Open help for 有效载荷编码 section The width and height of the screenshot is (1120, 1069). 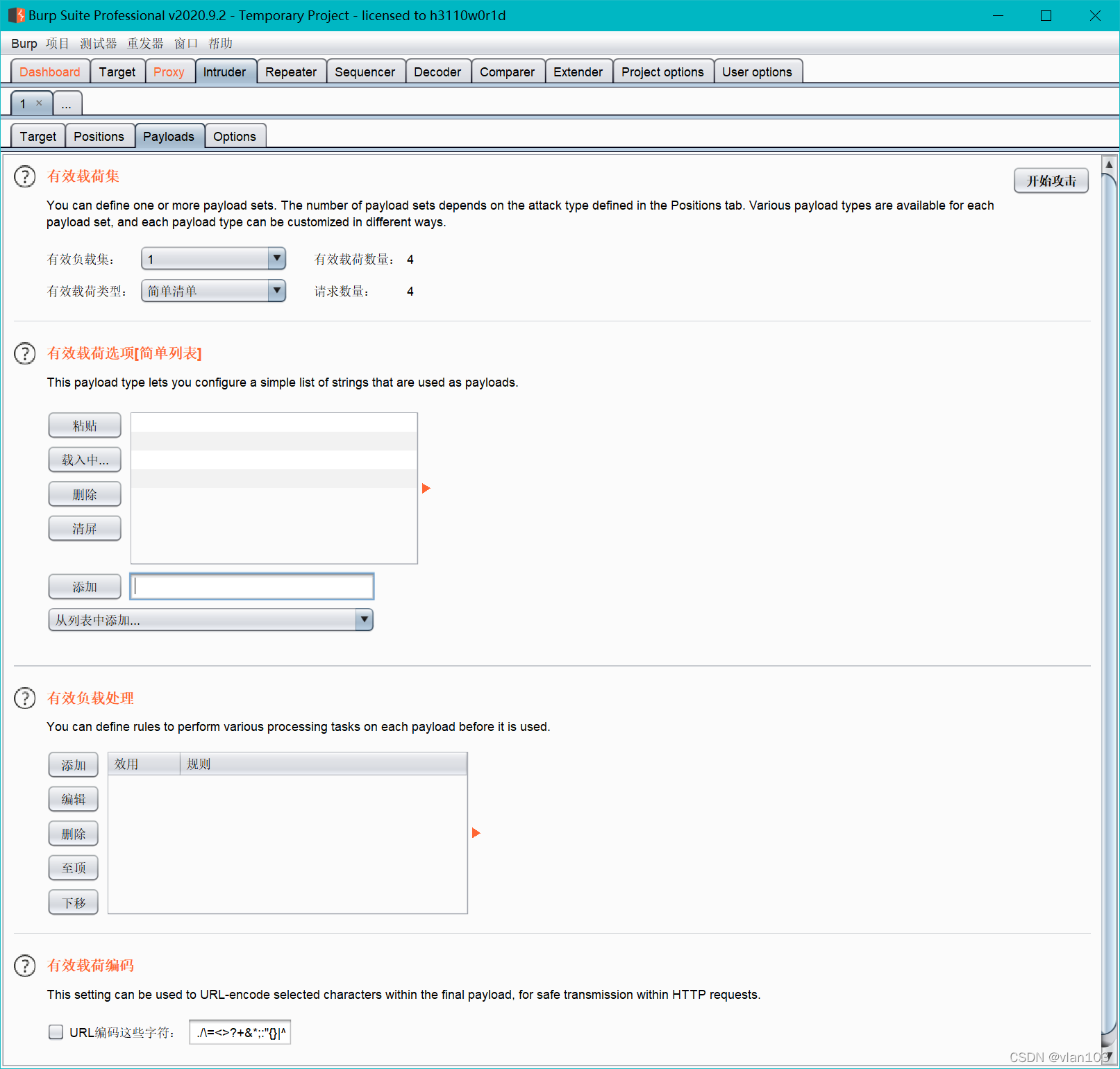point(25,966)
